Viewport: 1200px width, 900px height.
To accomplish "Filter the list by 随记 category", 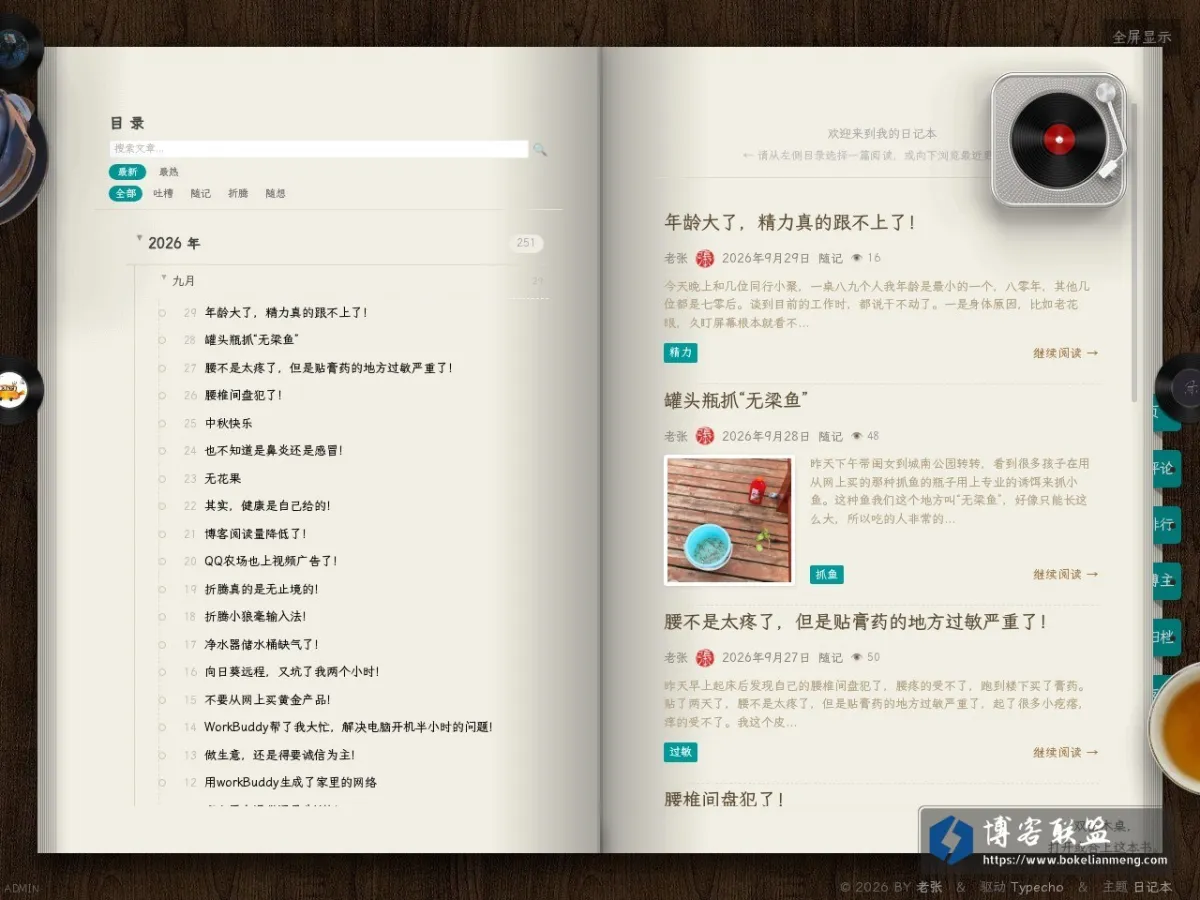I will pyautogui.click(x=201, y=193).
